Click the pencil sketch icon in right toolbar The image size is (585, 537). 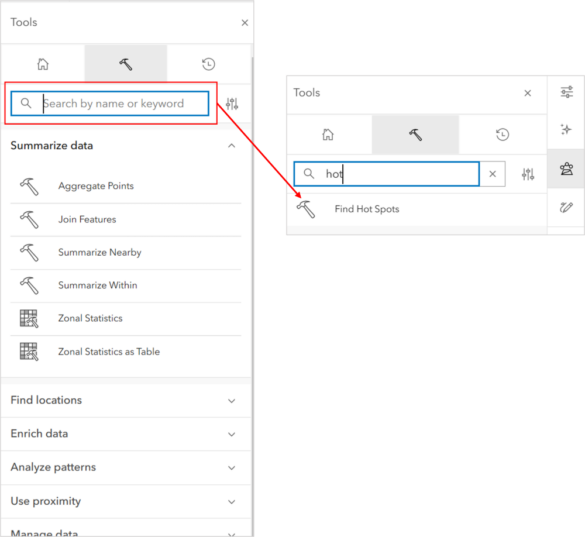tap(566, 207)
